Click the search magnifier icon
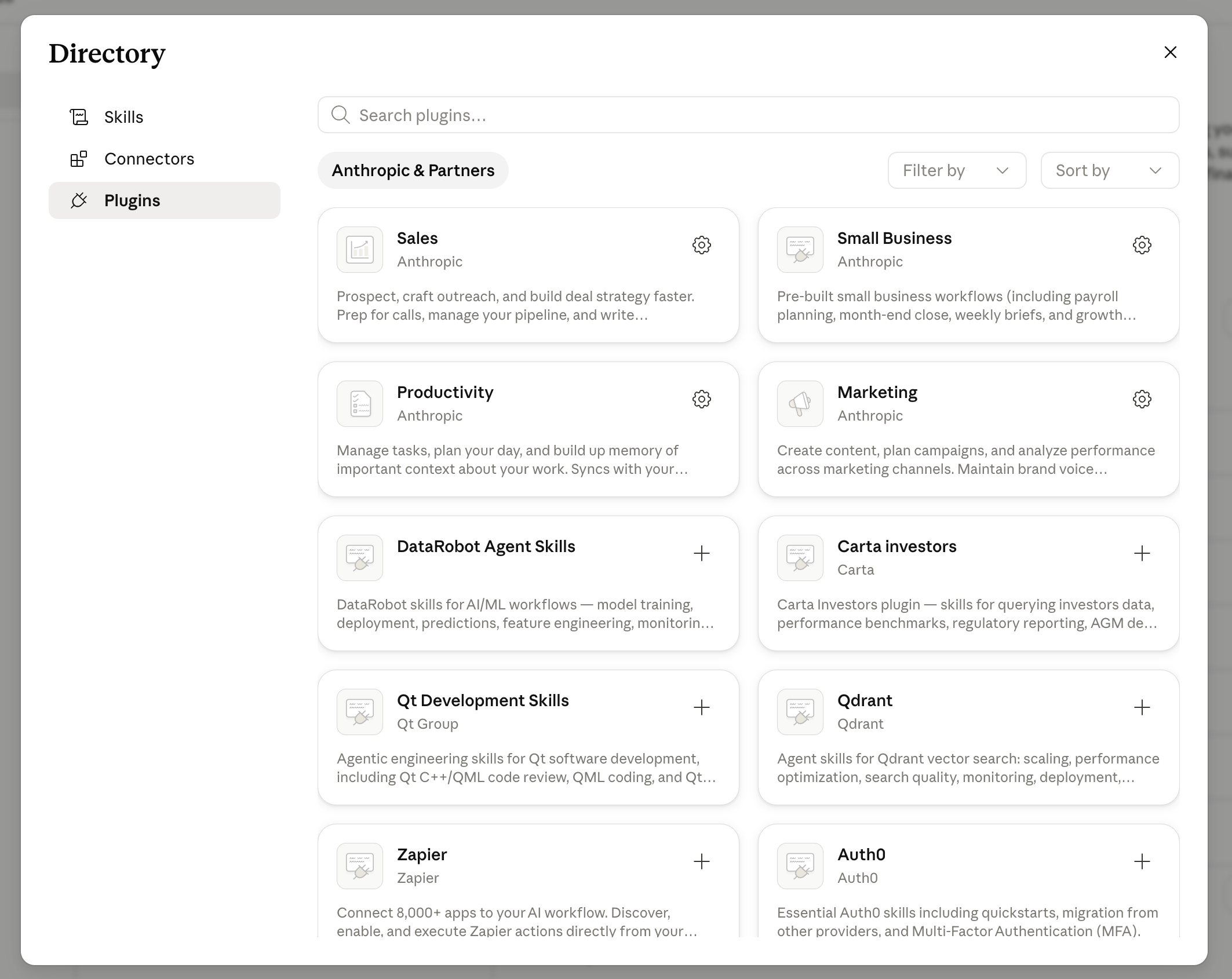Image resolution: width=1232 pixels, height=979 pixels. point(340,115)
